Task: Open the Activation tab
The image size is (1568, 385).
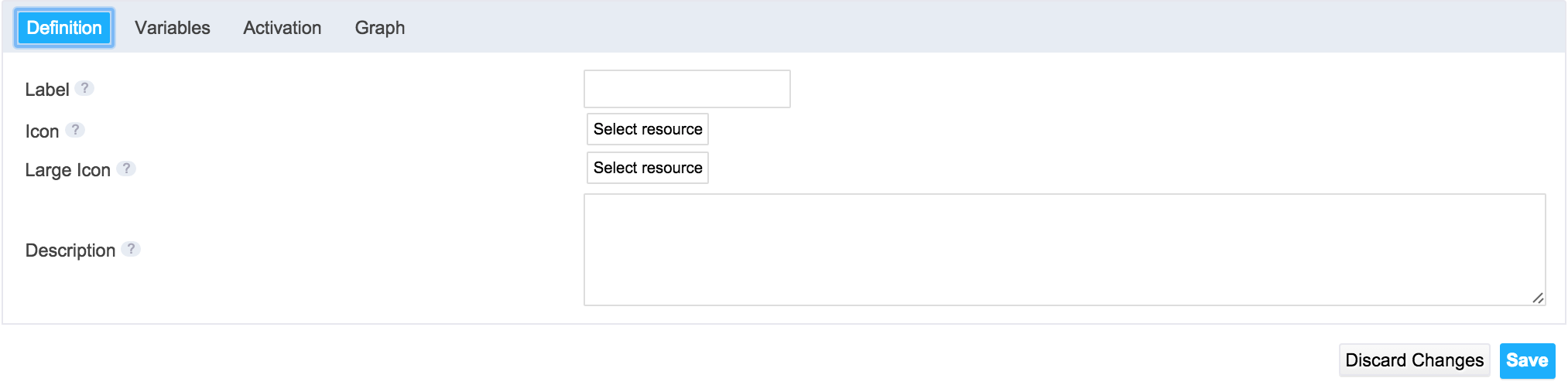Action: pos(282,28)
